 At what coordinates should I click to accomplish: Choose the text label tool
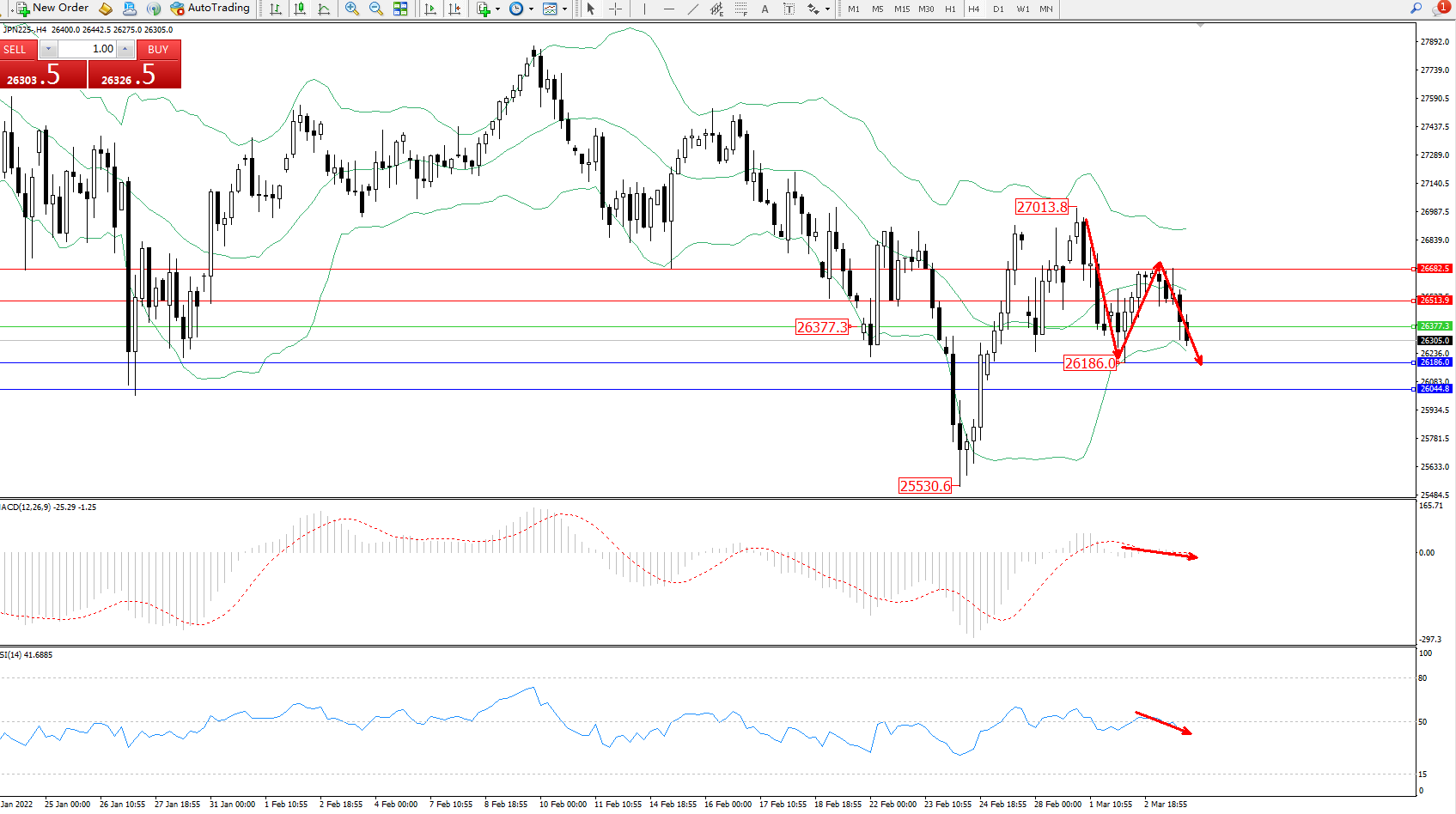pyautogui.click(x=765, y=9)
